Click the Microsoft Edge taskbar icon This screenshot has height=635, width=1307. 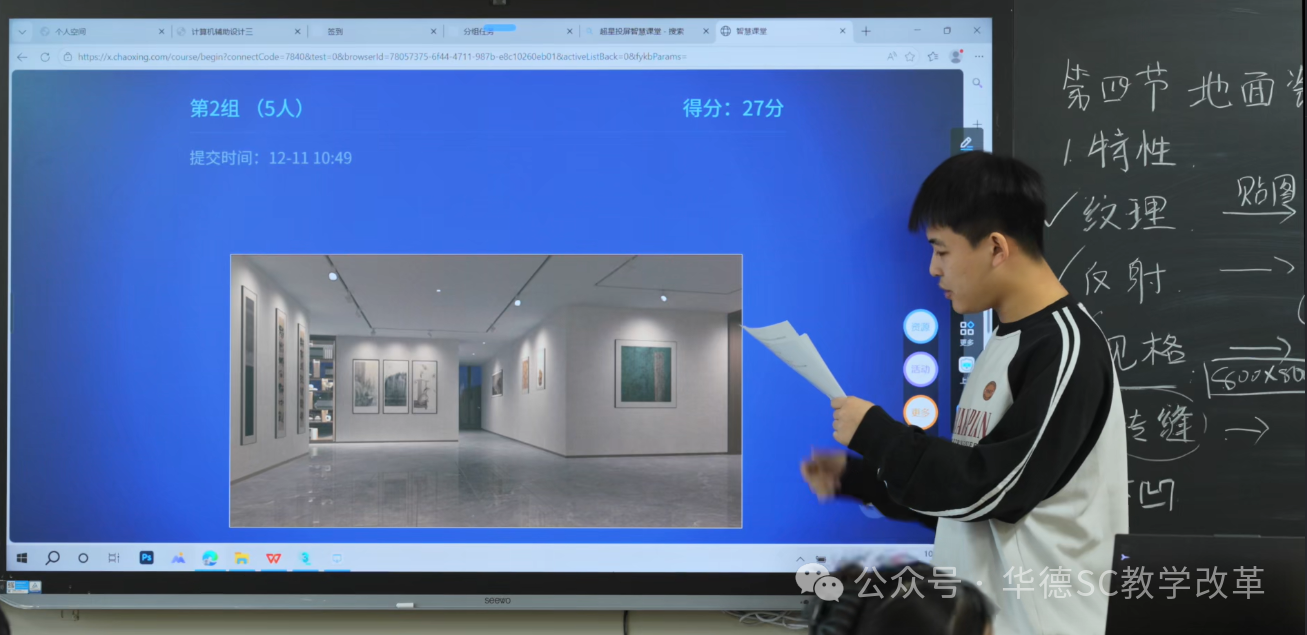(x=209, y=557)
